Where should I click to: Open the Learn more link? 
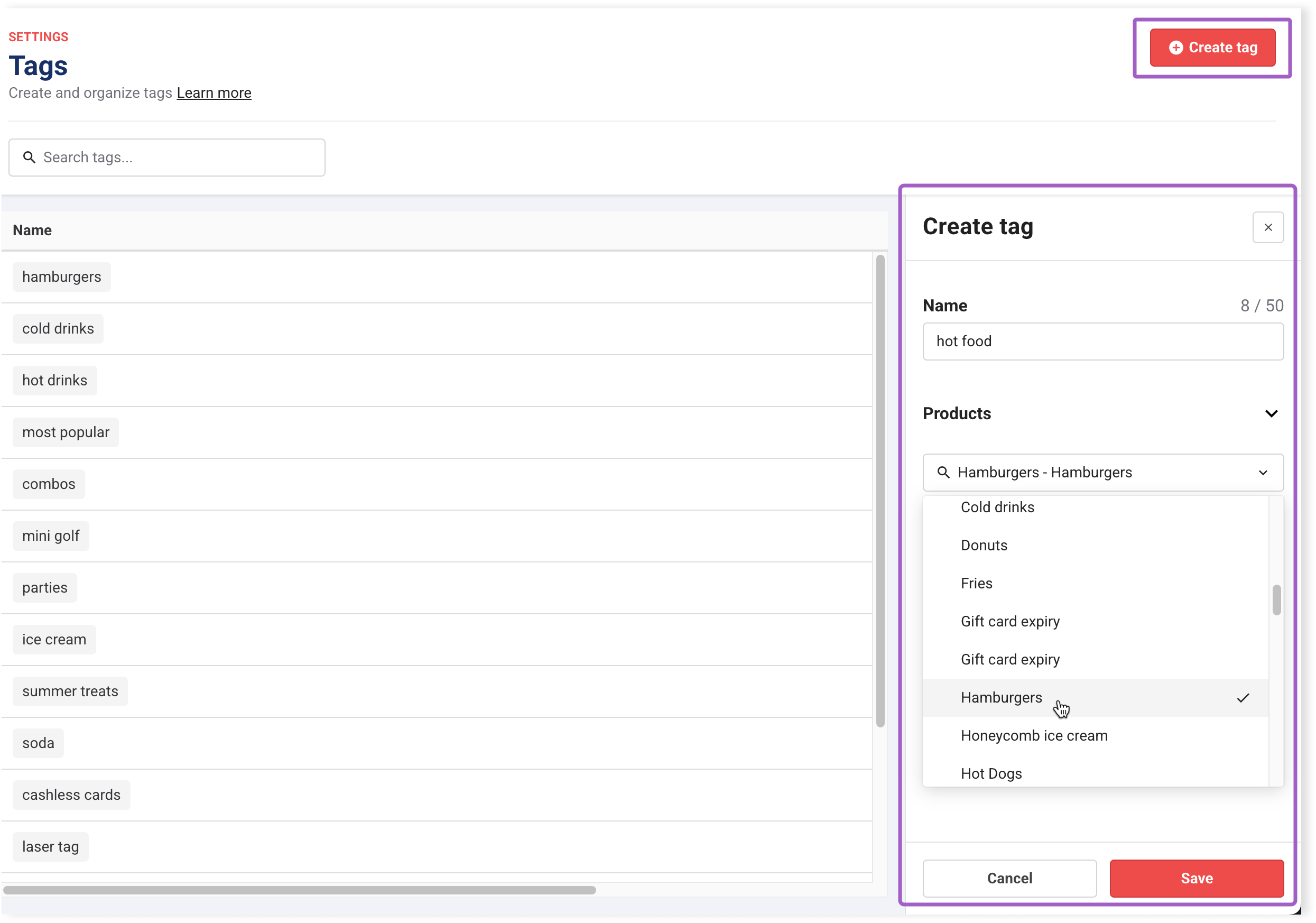(214, 93)
